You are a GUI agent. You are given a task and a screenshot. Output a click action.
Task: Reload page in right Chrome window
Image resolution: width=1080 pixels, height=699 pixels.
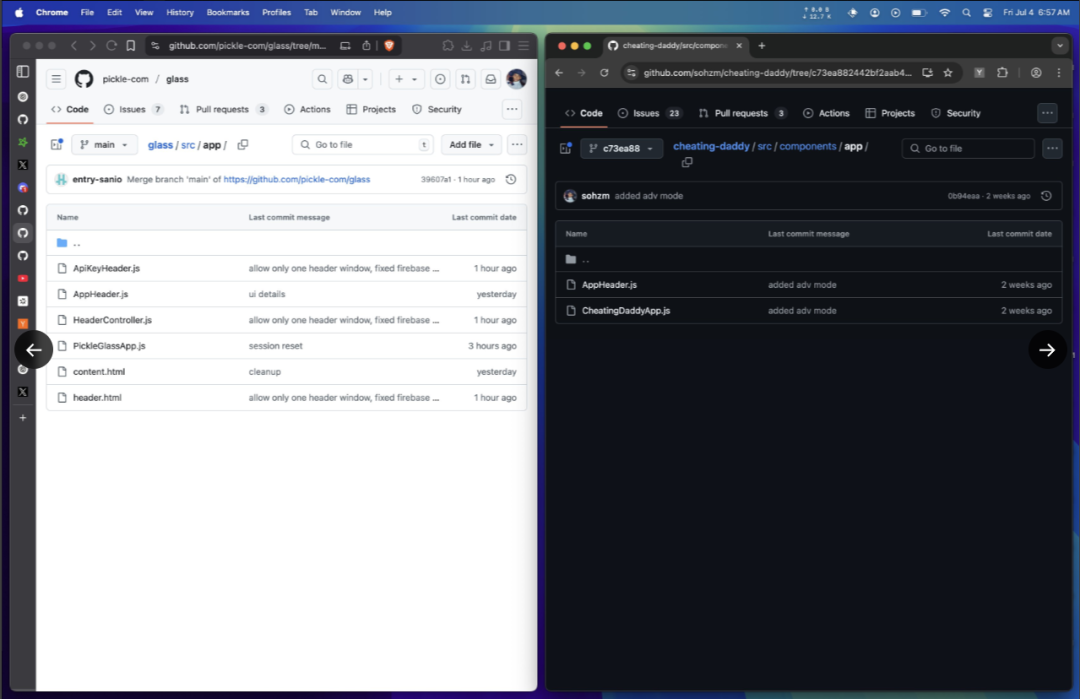click(604, 72)
